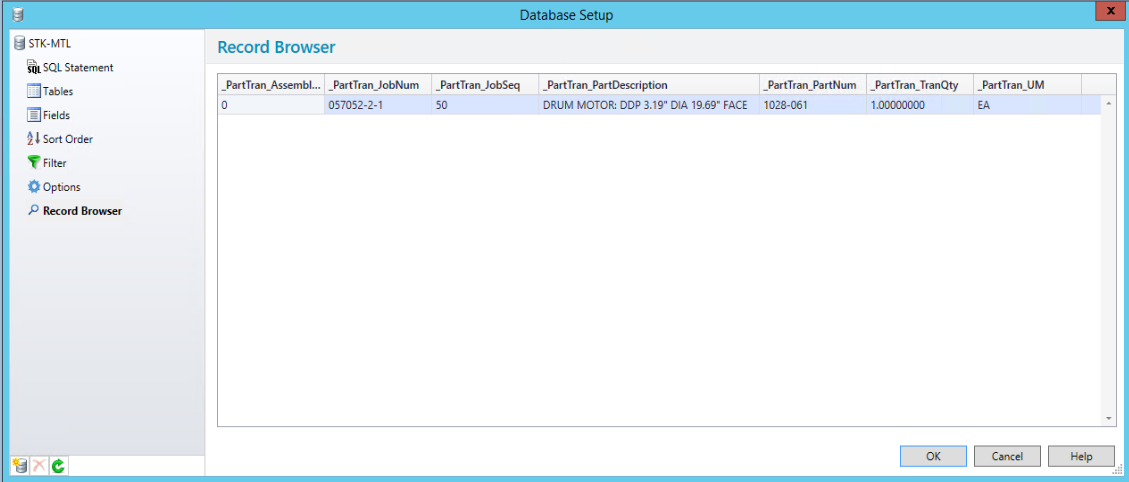Image resolution: width=1129 pixels, height=482 pixels.
Task: Click the scrollbar up arrow in the grid
Action: (1108, 104)
